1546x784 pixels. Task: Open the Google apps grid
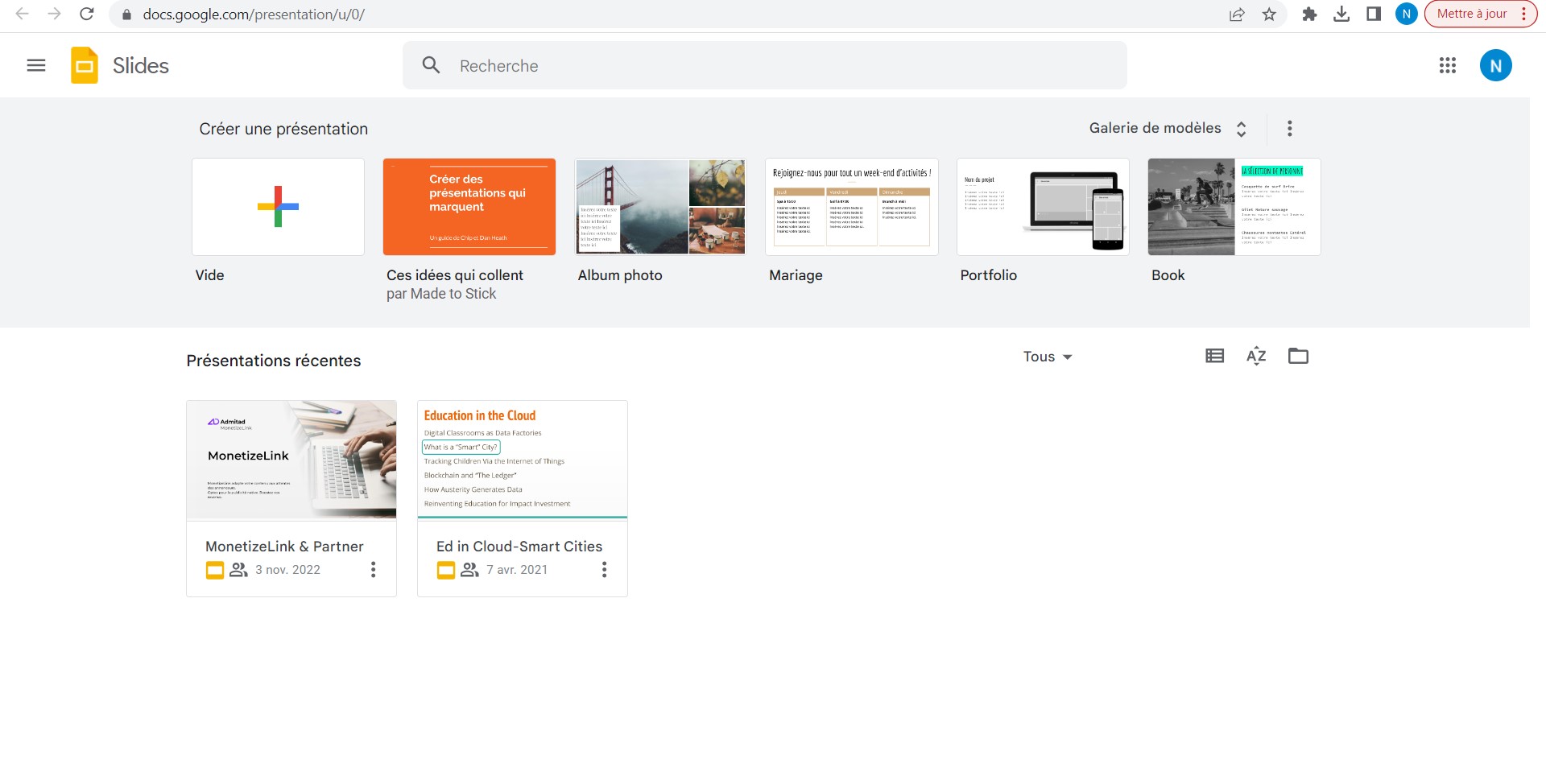tap(1447, 65)
